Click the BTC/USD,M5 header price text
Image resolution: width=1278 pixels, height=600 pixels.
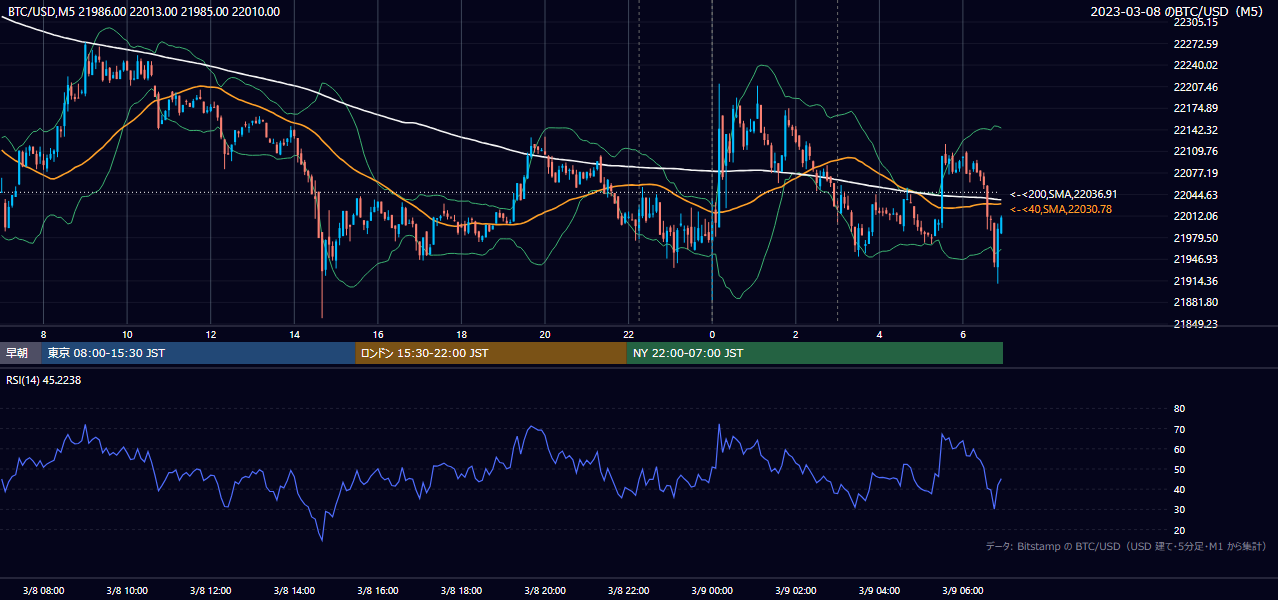tap(143, 12)
